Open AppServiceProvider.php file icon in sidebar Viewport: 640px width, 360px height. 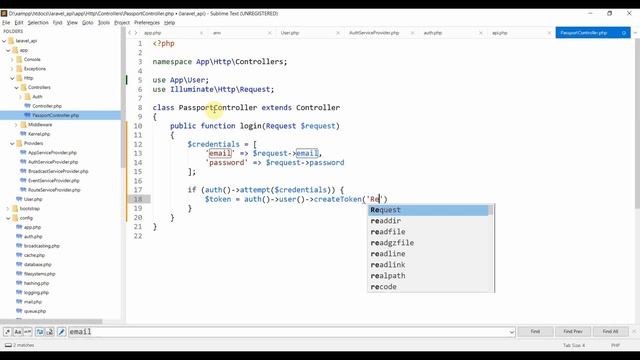[x=23, y=153]
